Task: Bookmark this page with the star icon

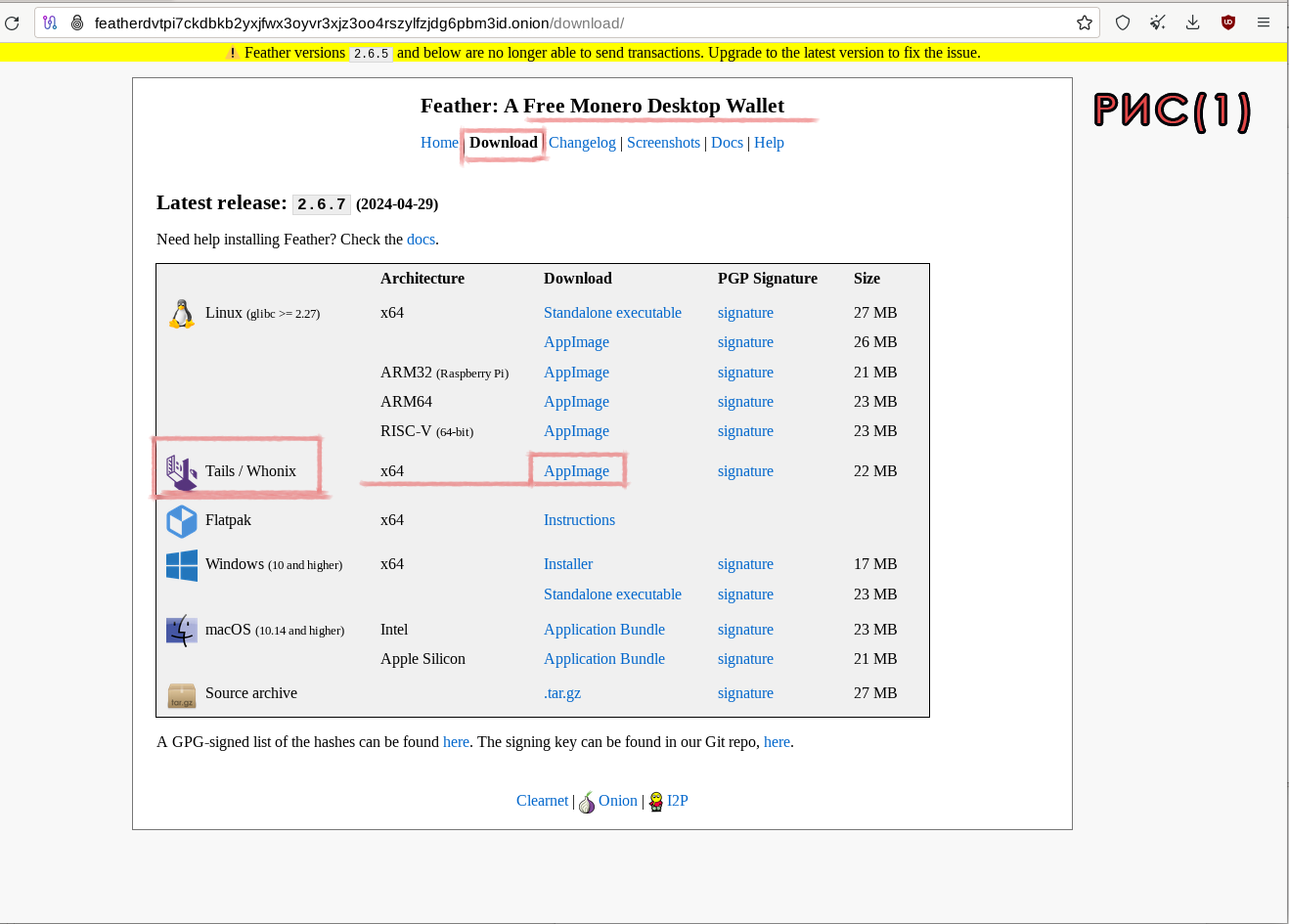Action: (1084, 22)
